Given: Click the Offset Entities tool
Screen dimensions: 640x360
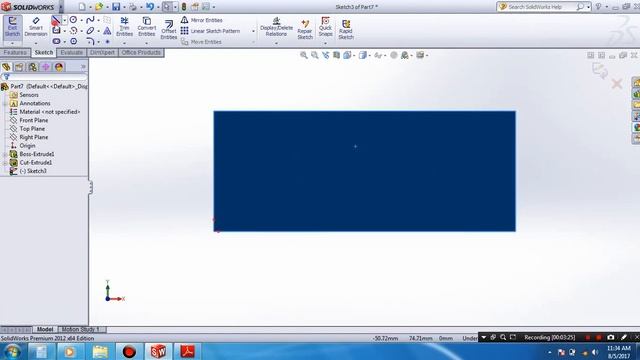Looking at the screenshot, I should click(x=169, y=29).
